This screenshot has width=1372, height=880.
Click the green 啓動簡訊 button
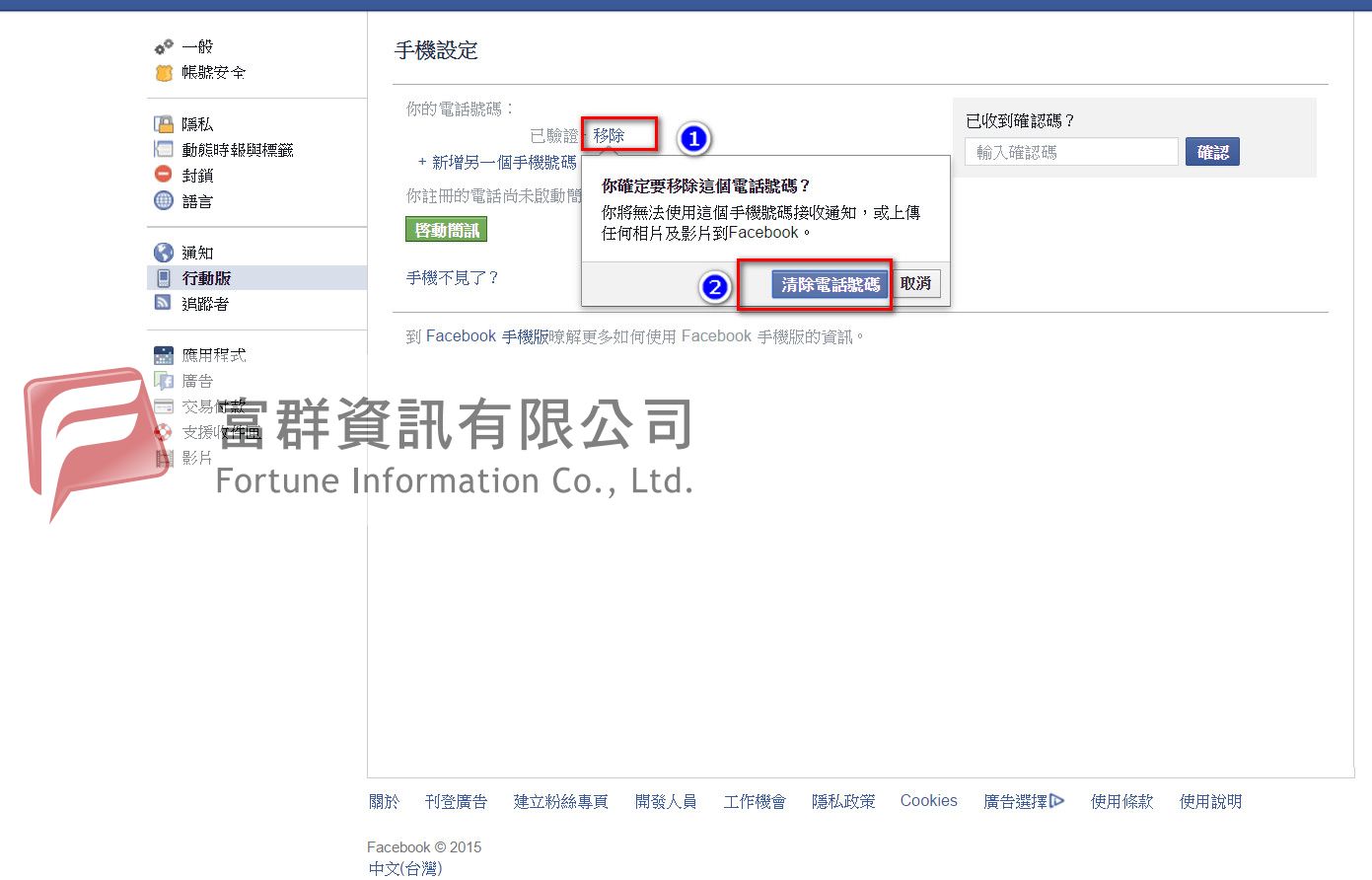click(x=447, y=230)
